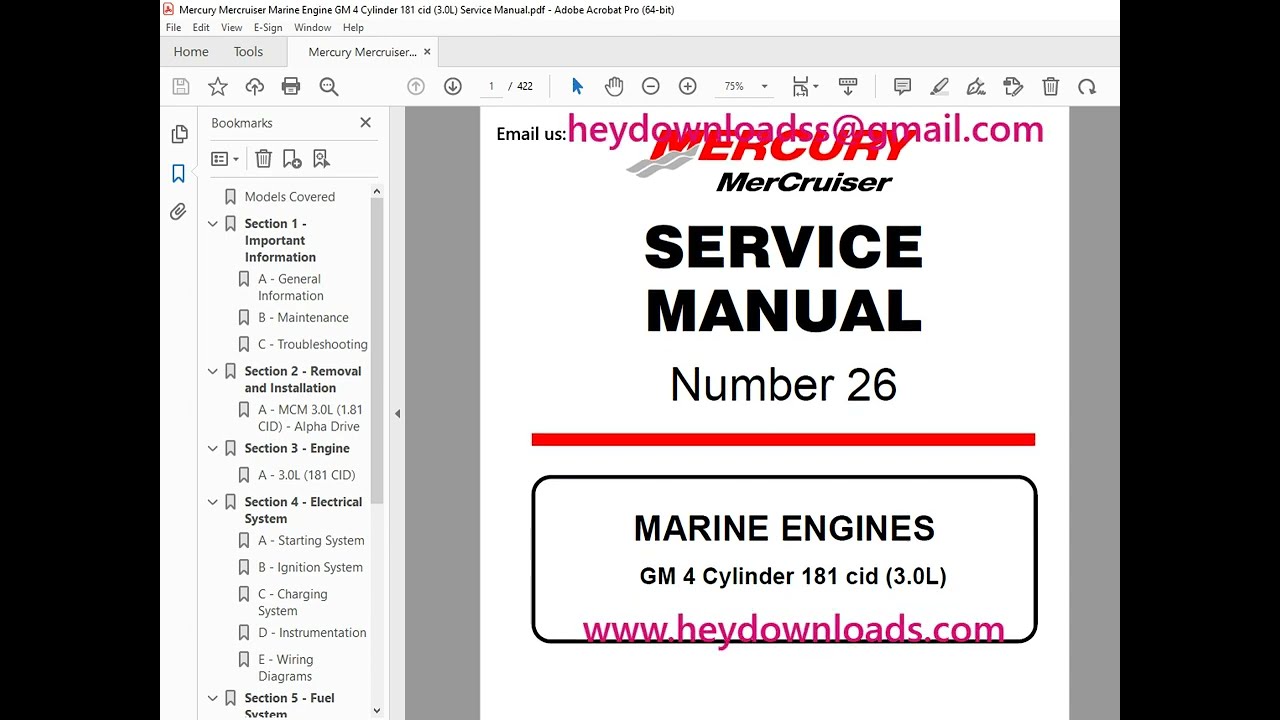Viewport: 1280px width, 720px height.
Task: Click the upload to cloud icon
Action: [x=254, y=87]
